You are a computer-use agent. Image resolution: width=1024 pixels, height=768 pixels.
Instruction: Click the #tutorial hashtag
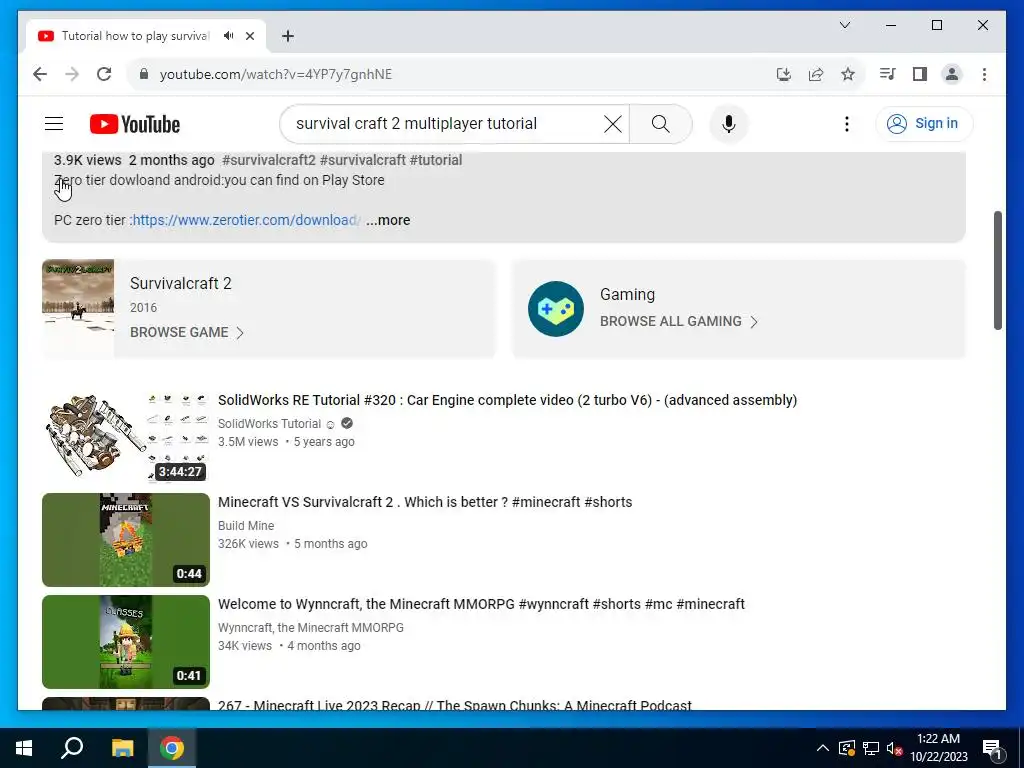point(436,160)
